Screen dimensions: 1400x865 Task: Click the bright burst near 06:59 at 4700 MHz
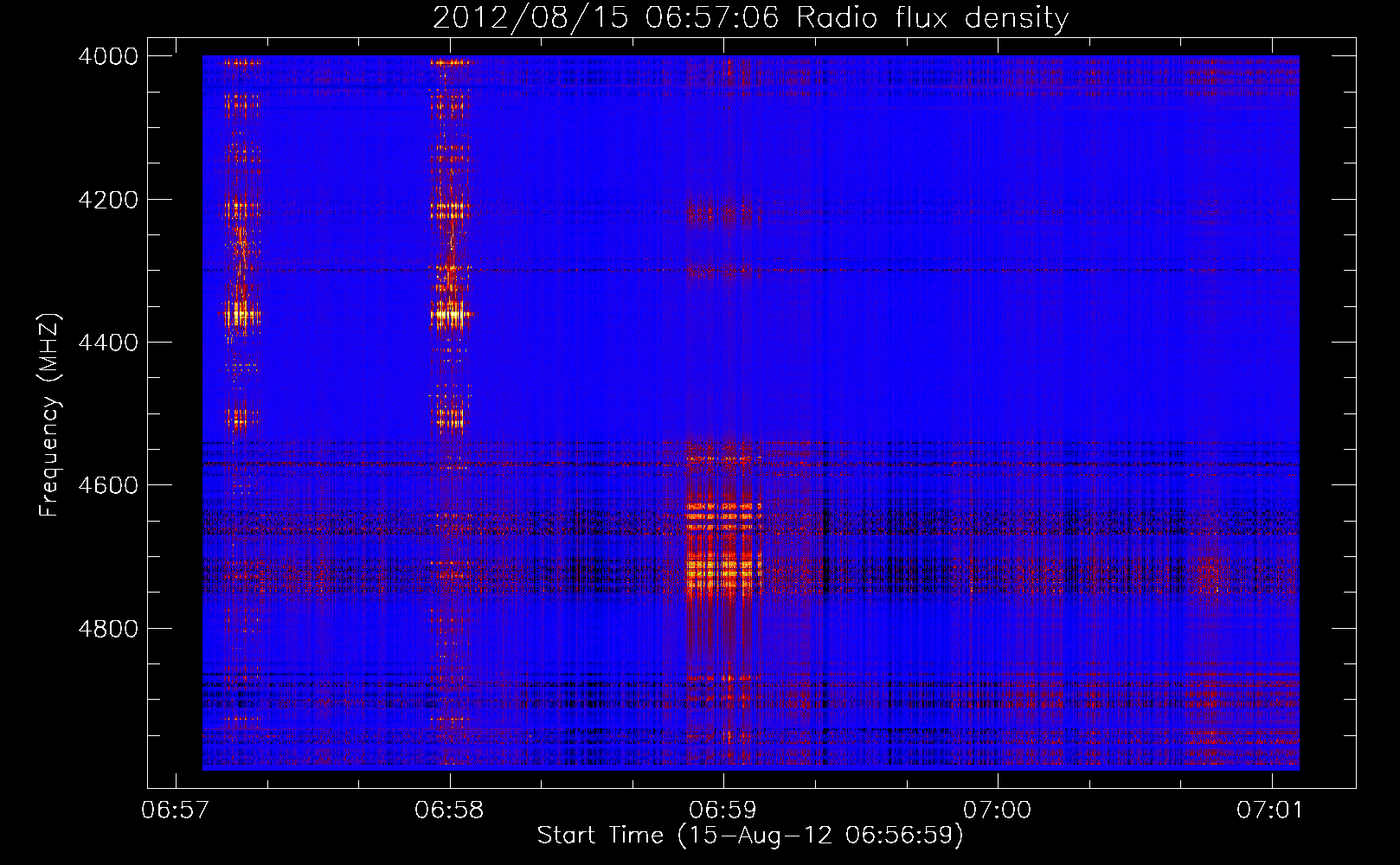click(723, 571)
